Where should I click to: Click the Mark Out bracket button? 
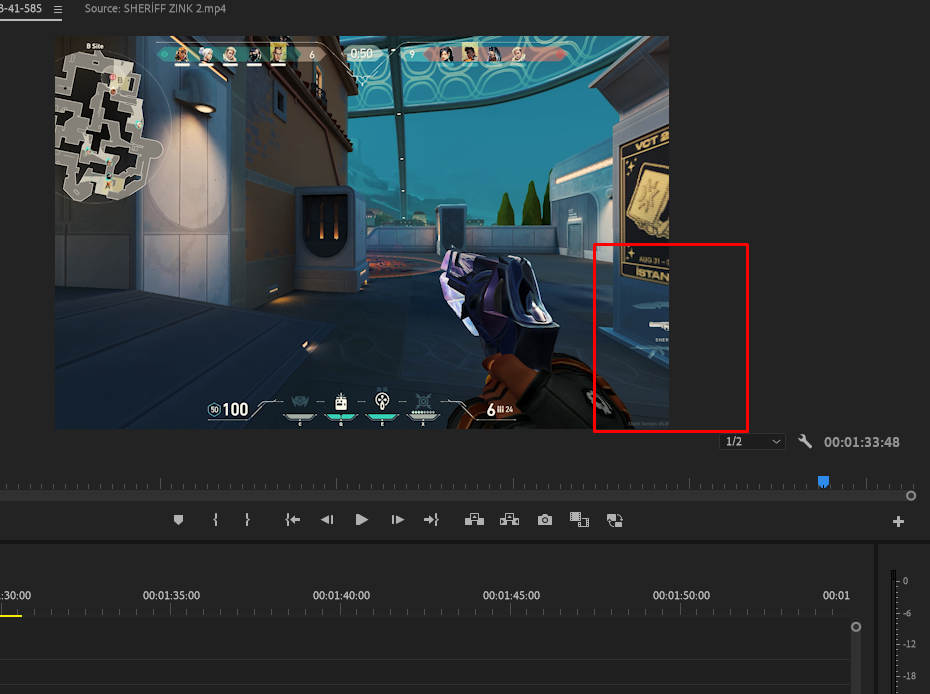tap(247, 520)
